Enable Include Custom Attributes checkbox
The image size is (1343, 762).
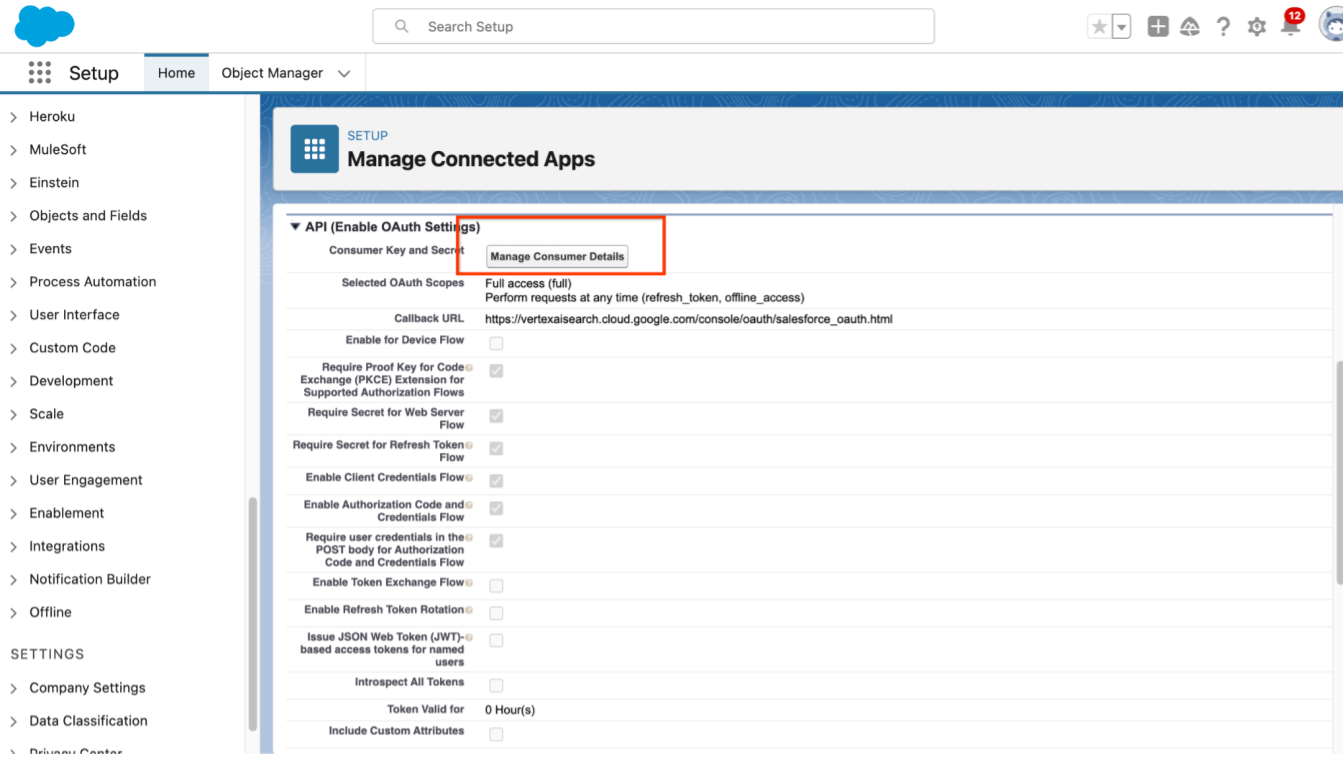[496, 733]
